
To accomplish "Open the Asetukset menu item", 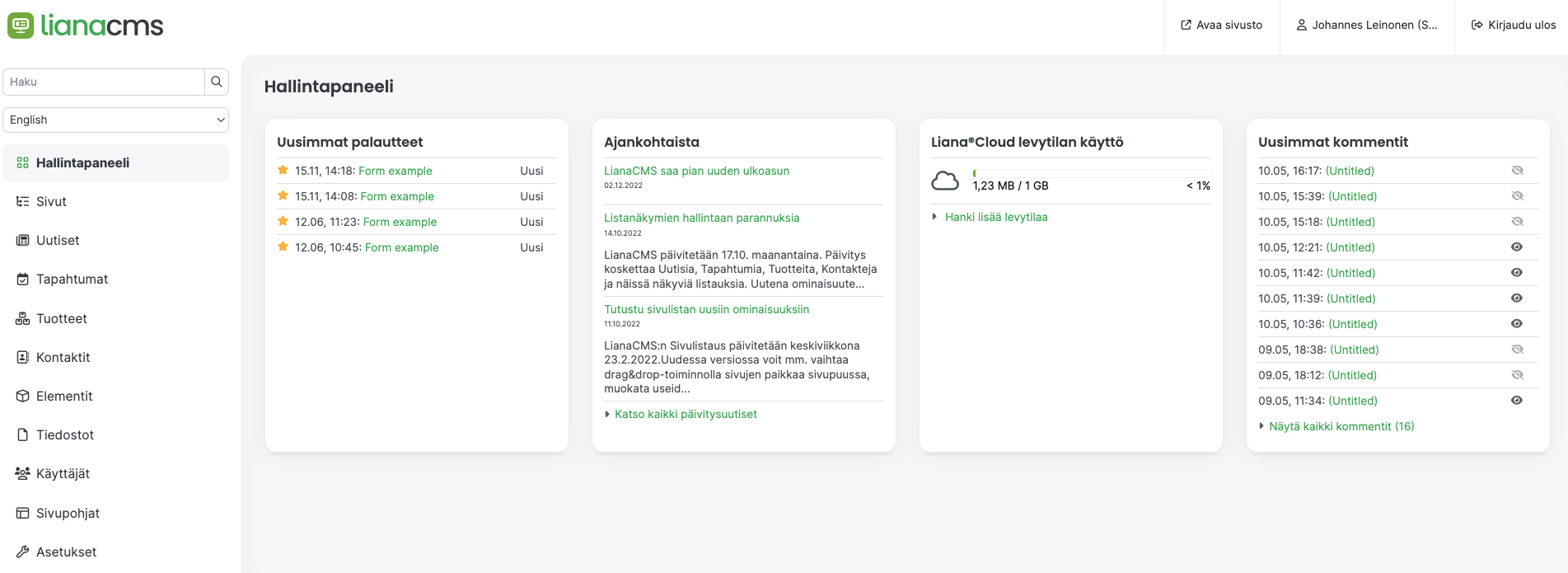I will [x=116, y=552].
